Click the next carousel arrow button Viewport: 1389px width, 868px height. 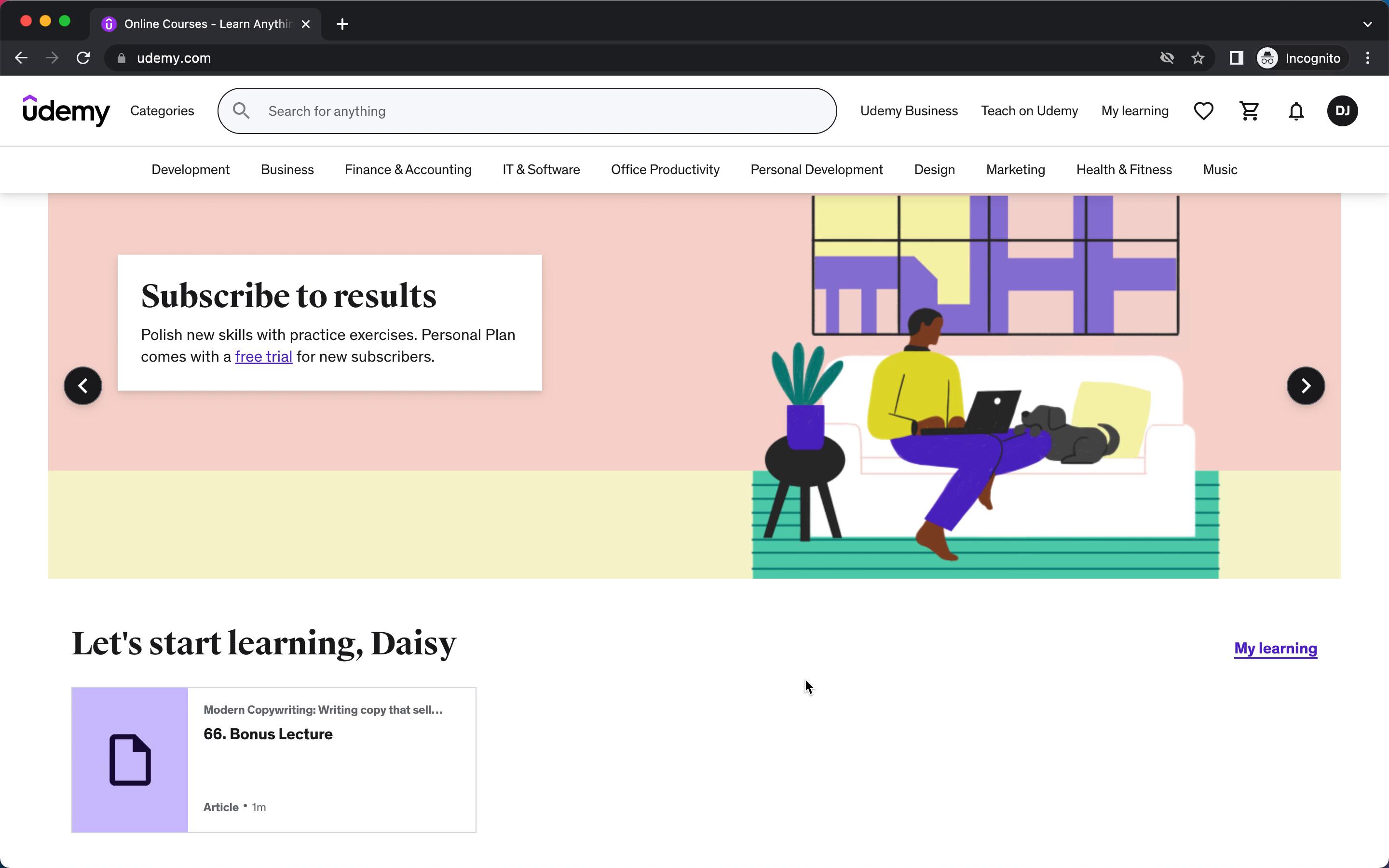click(1306, 385)
